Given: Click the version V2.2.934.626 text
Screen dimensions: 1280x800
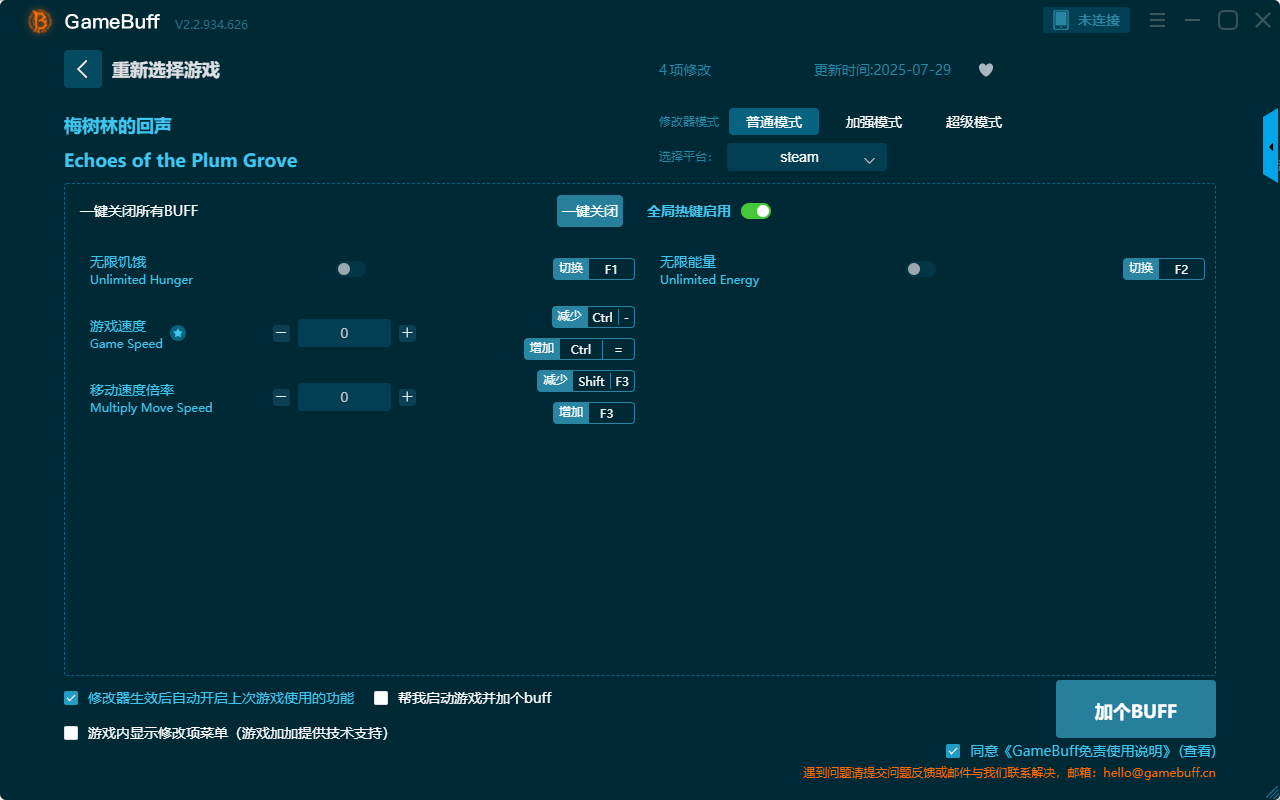Looking at the screenshot, I should (211, 24).
